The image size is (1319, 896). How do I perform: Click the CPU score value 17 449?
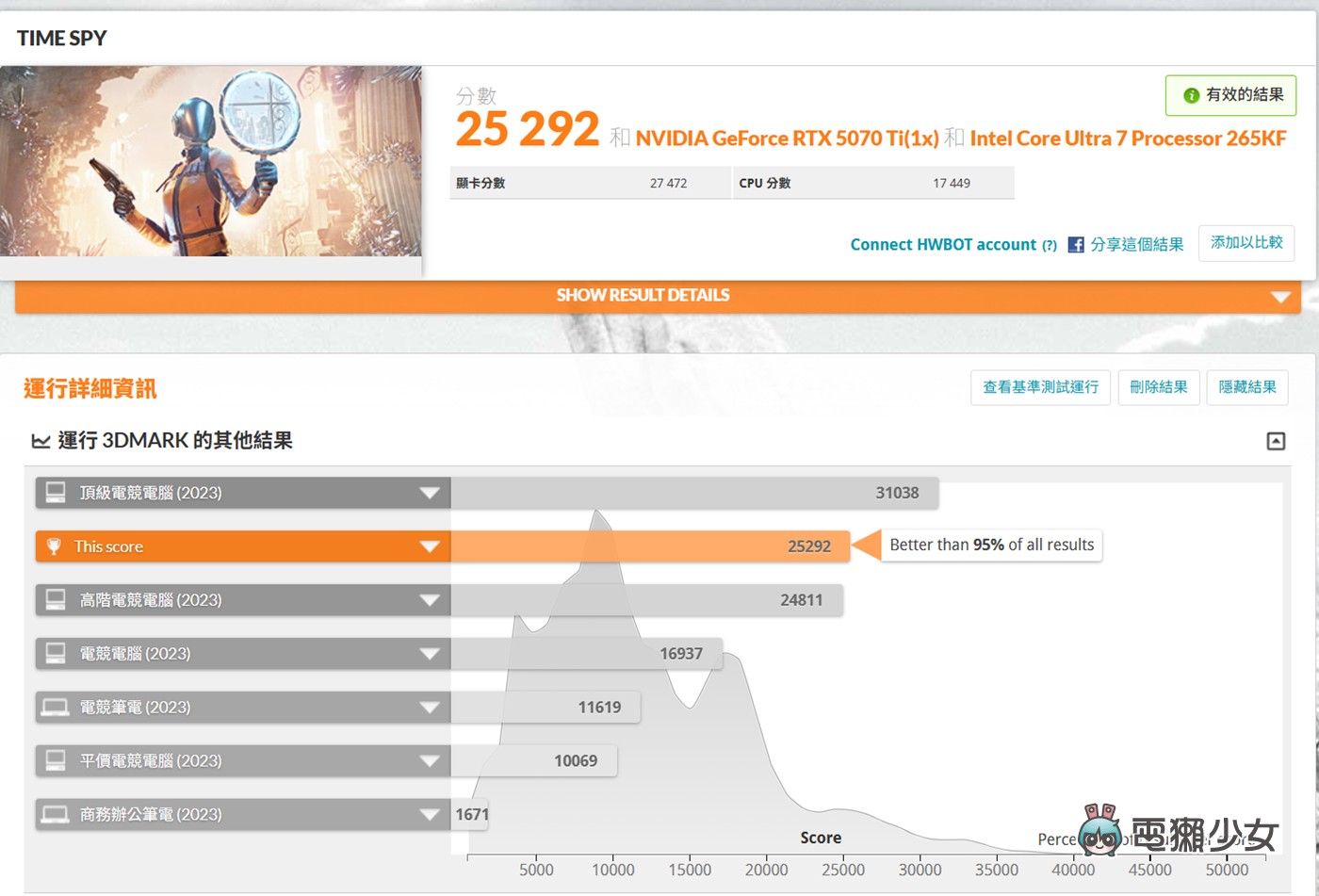pos(952,184)
